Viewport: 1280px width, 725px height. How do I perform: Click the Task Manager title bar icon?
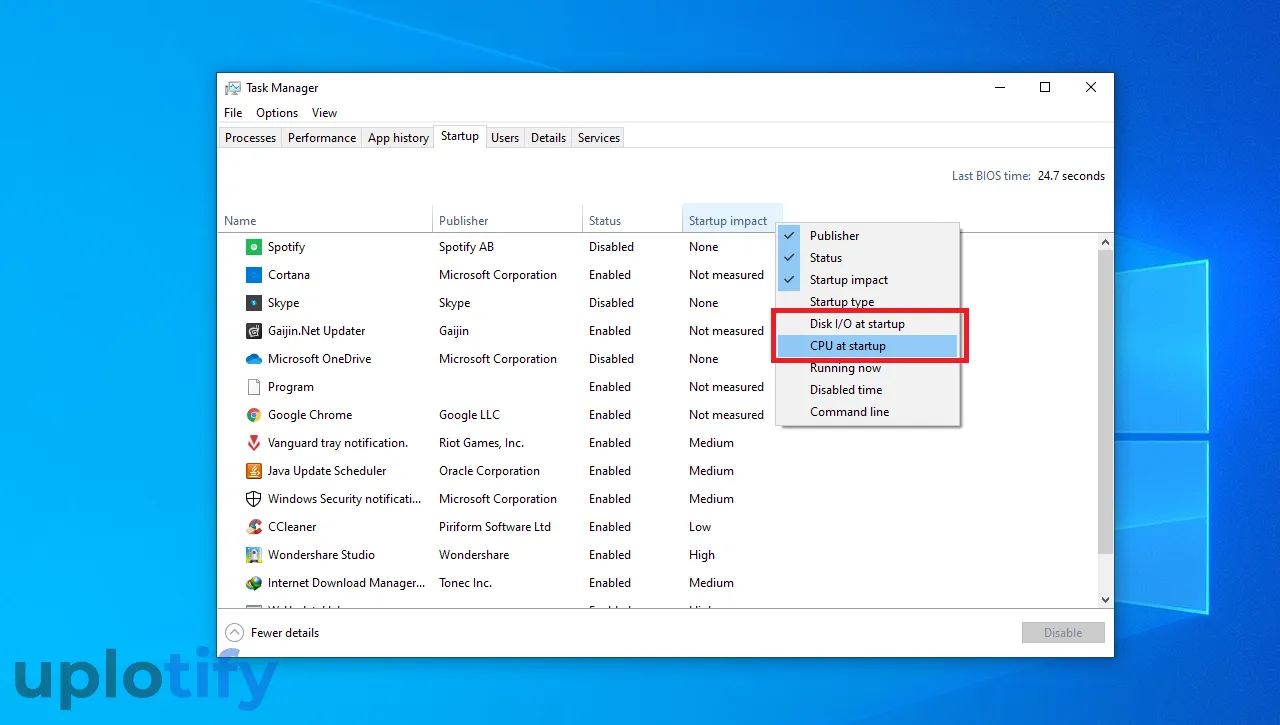233,88
